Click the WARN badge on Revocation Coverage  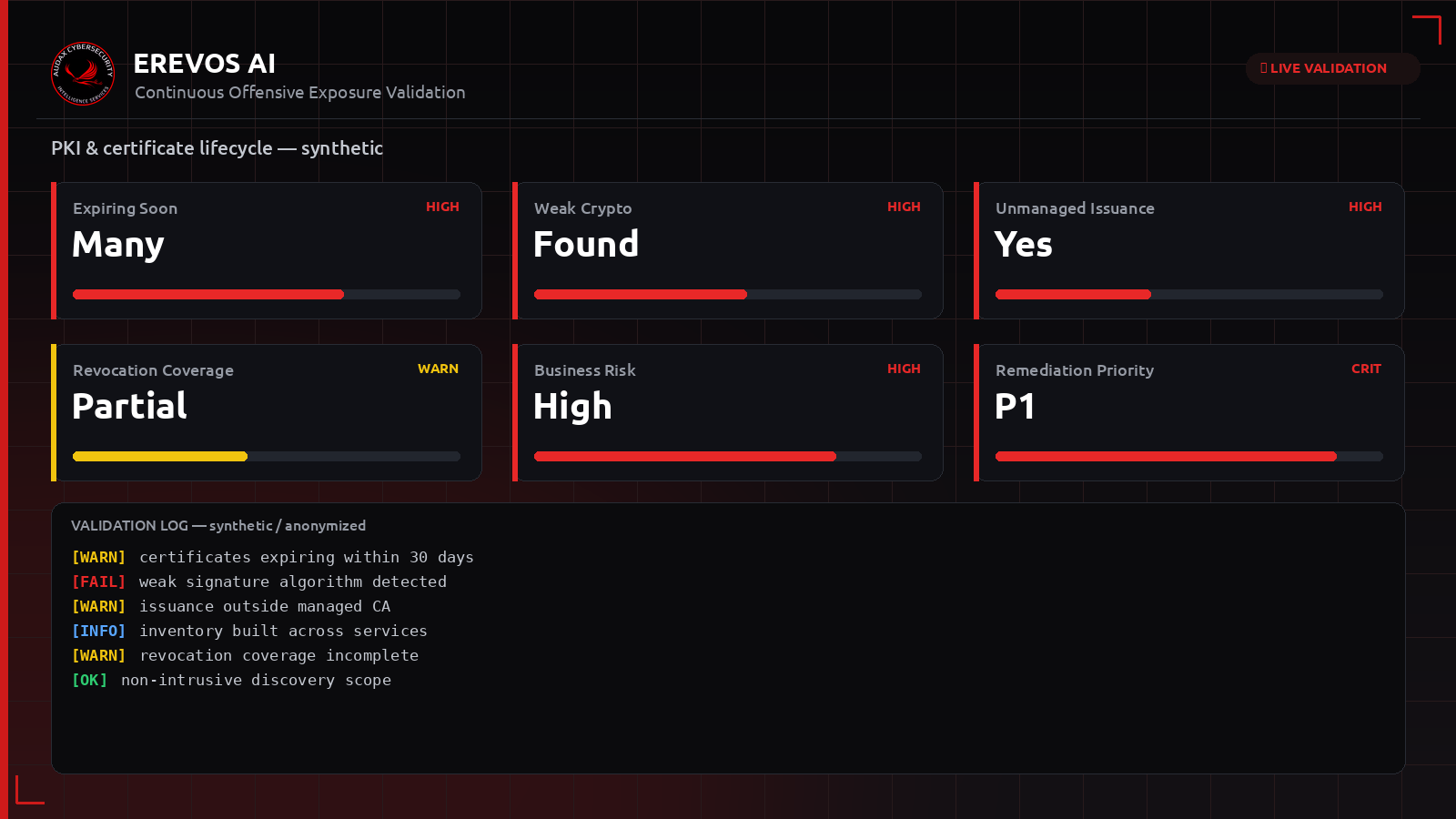438,369
